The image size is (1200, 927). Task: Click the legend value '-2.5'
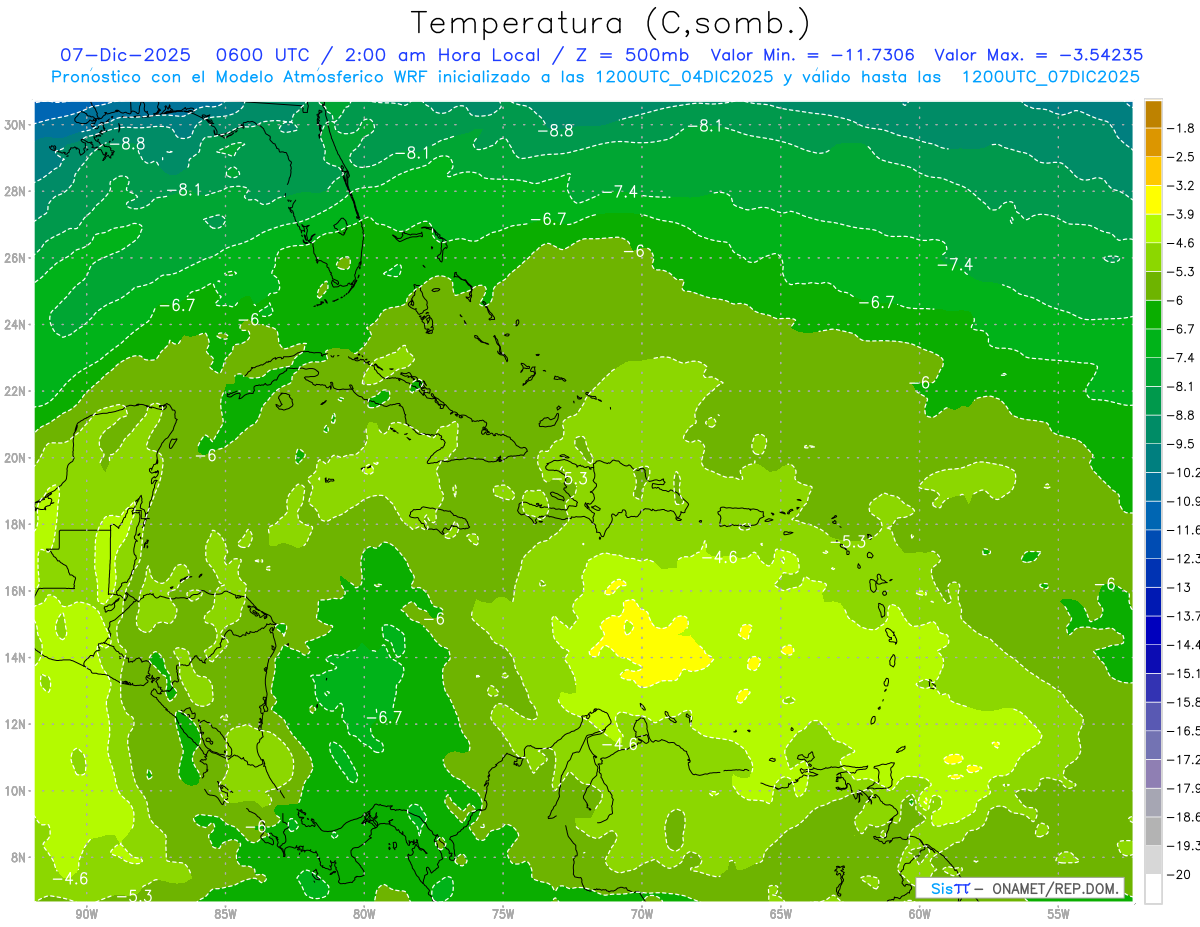1182,157
